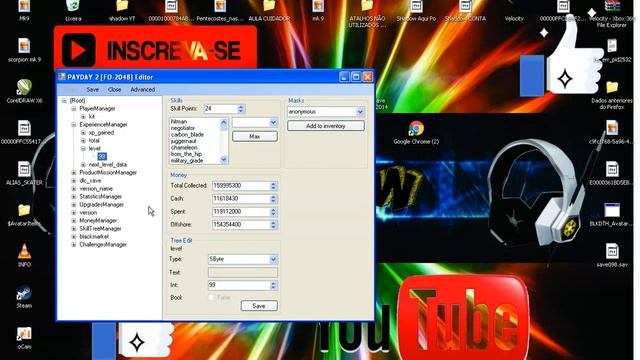Expand the xp_gained node
Screen dimensions: 640x360
83,133
